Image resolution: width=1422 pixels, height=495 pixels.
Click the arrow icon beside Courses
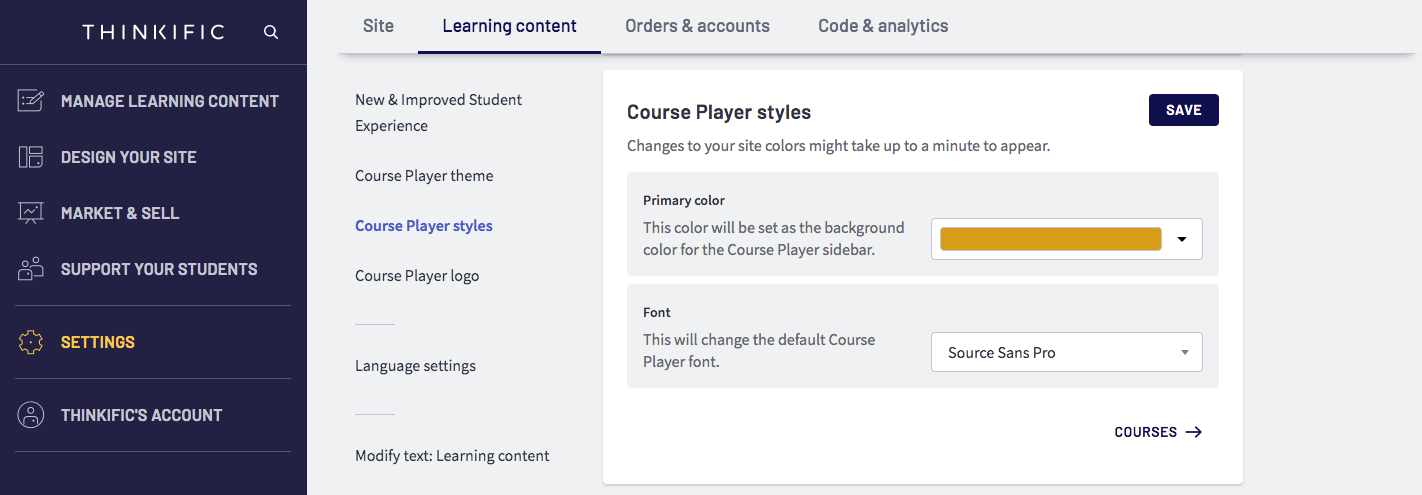point(1194,432)
